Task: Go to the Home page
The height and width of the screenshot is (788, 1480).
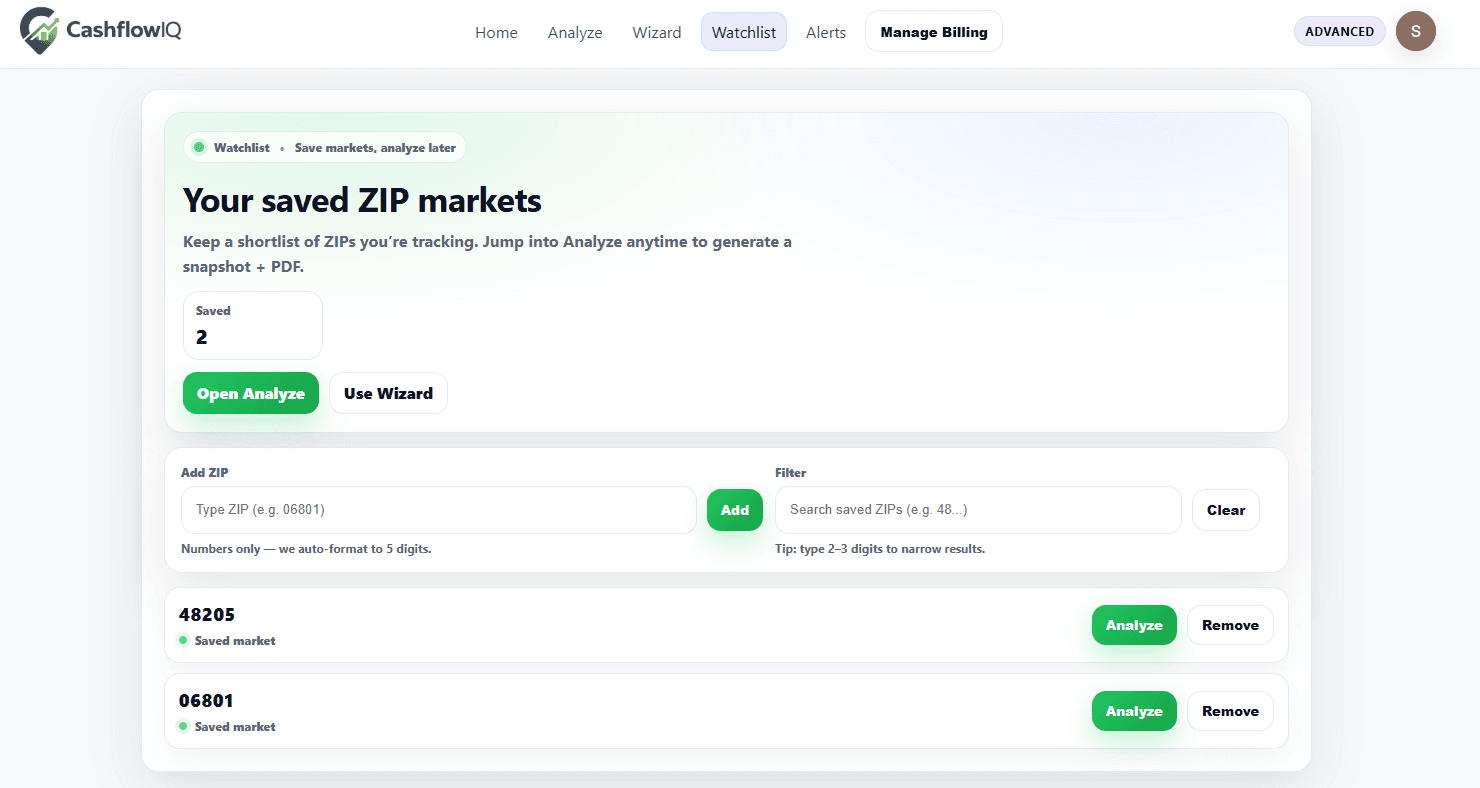Action: tap(496, 32)
